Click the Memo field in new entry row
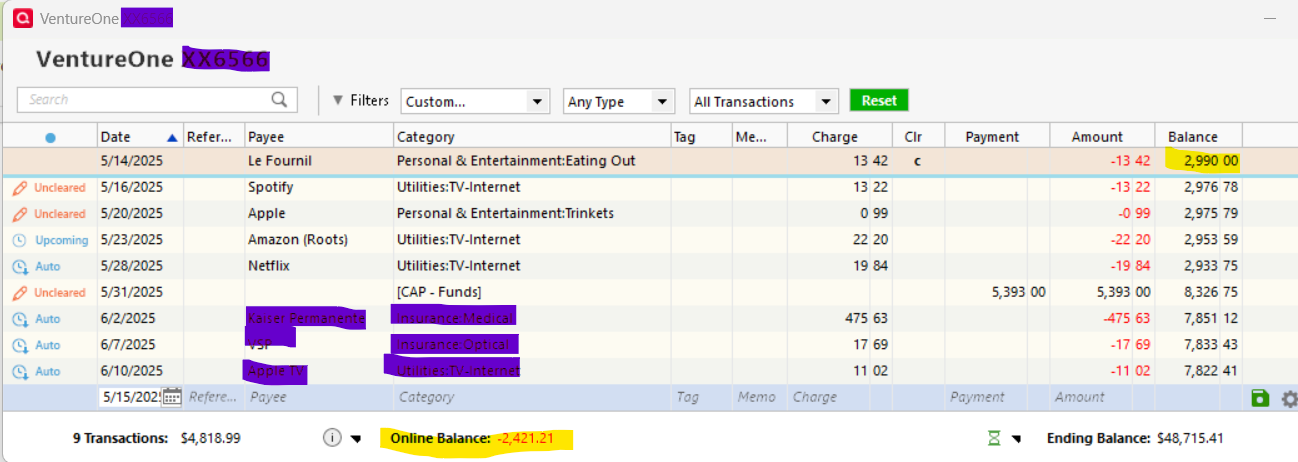 click(759, 397)
